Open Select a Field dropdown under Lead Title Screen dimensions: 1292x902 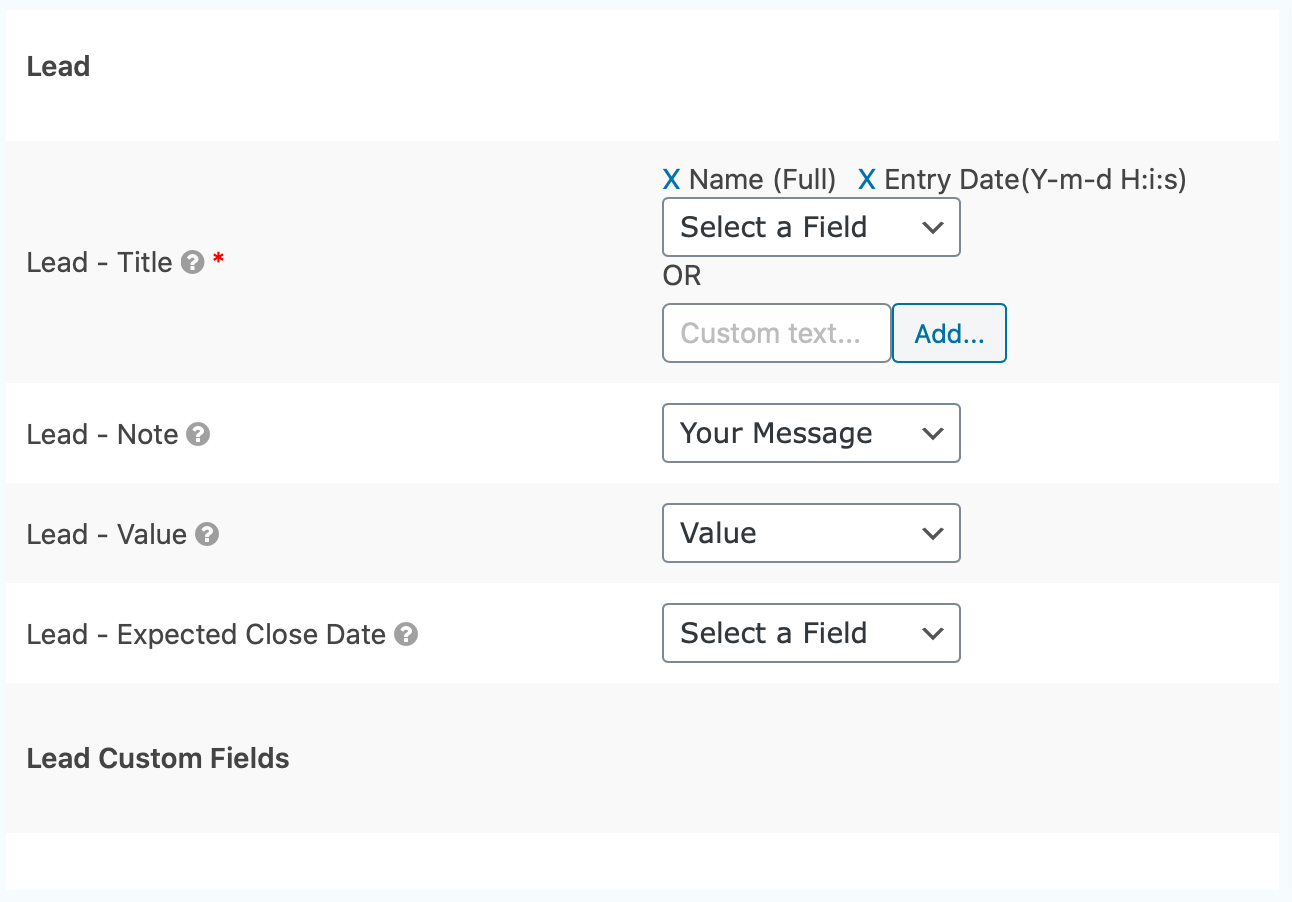click(x=811, y=228)
